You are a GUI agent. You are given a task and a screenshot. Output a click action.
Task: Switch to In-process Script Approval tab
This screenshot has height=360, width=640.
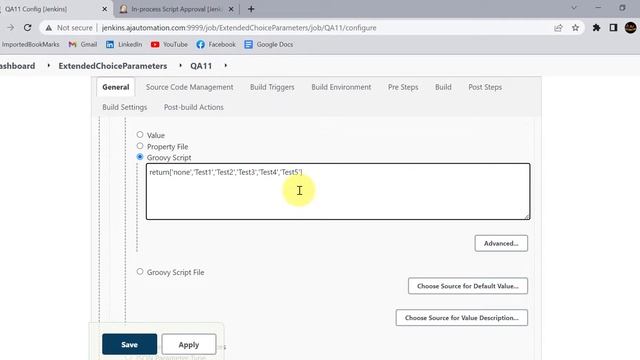pyautogui.click(x=176, y=9)
